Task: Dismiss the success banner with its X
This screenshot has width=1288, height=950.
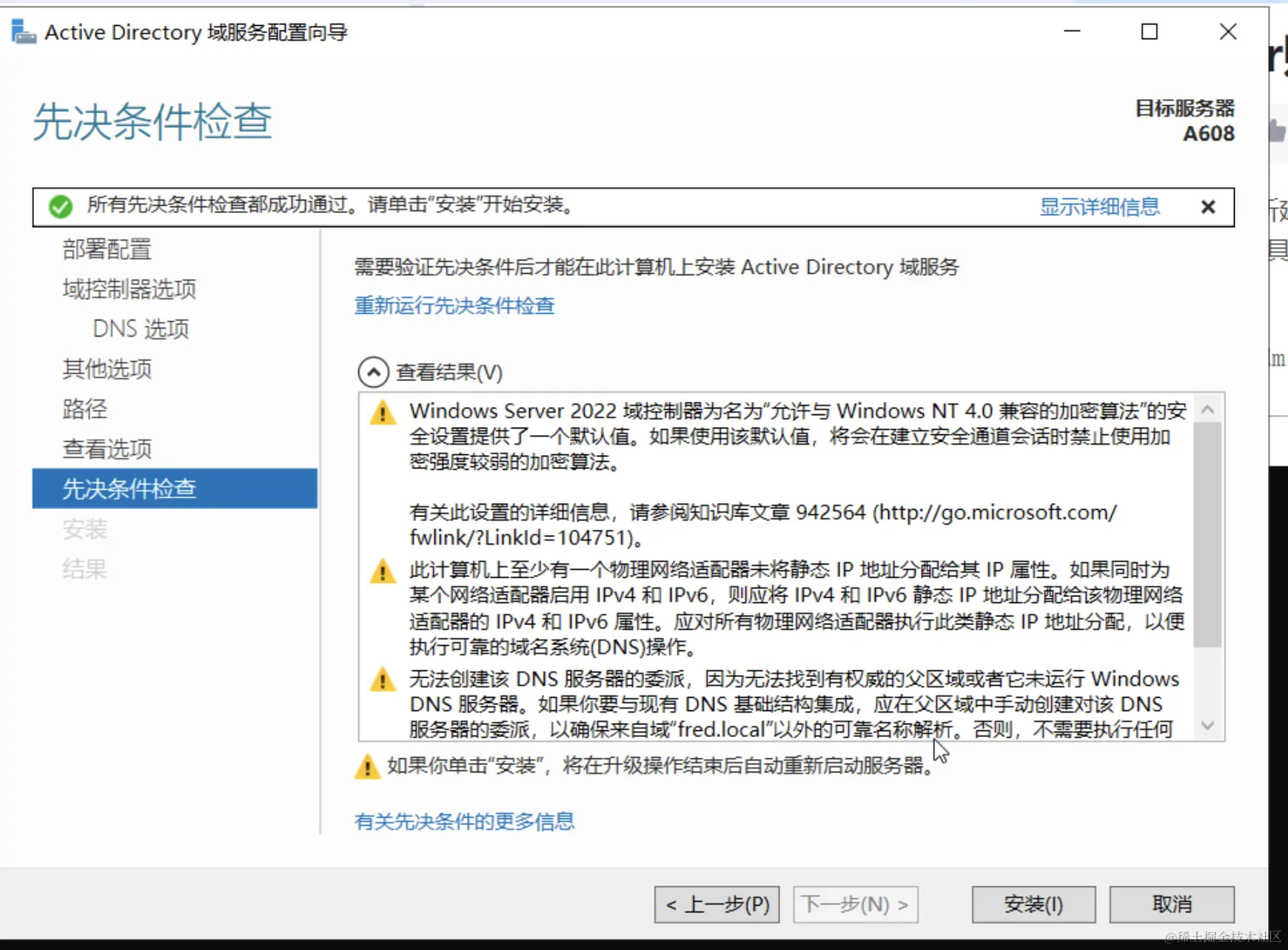Action: pos(1208,206)
